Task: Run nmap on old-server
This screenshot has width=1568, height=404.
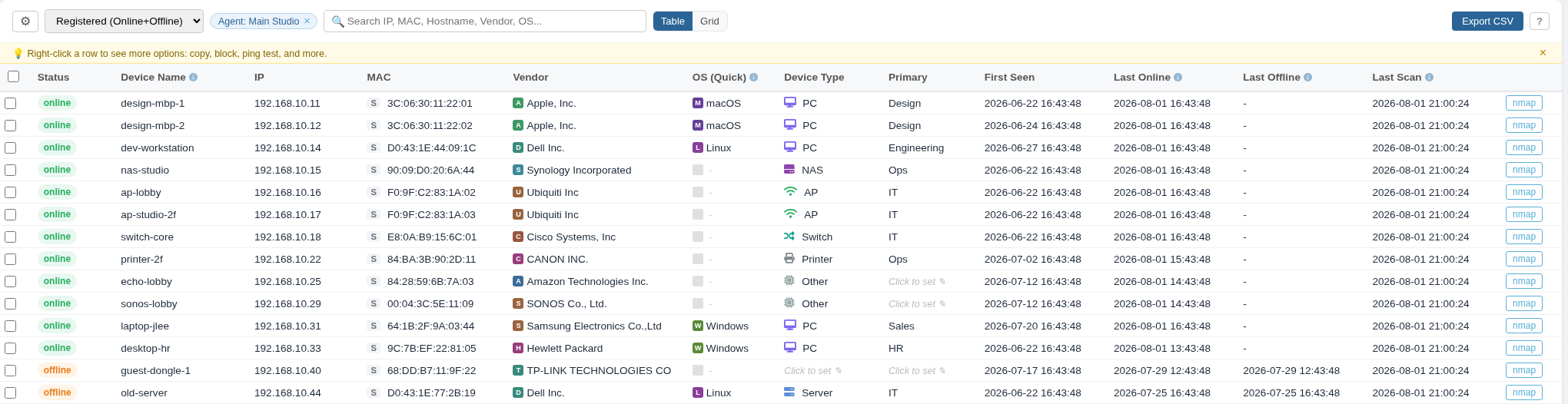Action: [x=1523, y=392]
